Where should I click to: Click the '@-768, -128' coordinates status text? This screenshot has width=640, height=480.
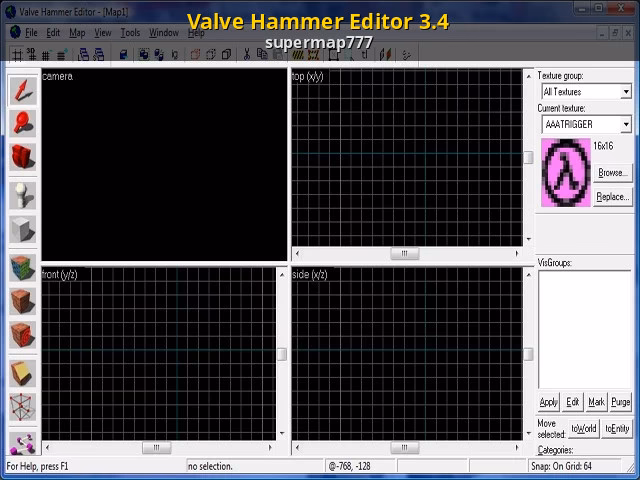[x=350, y=466]
